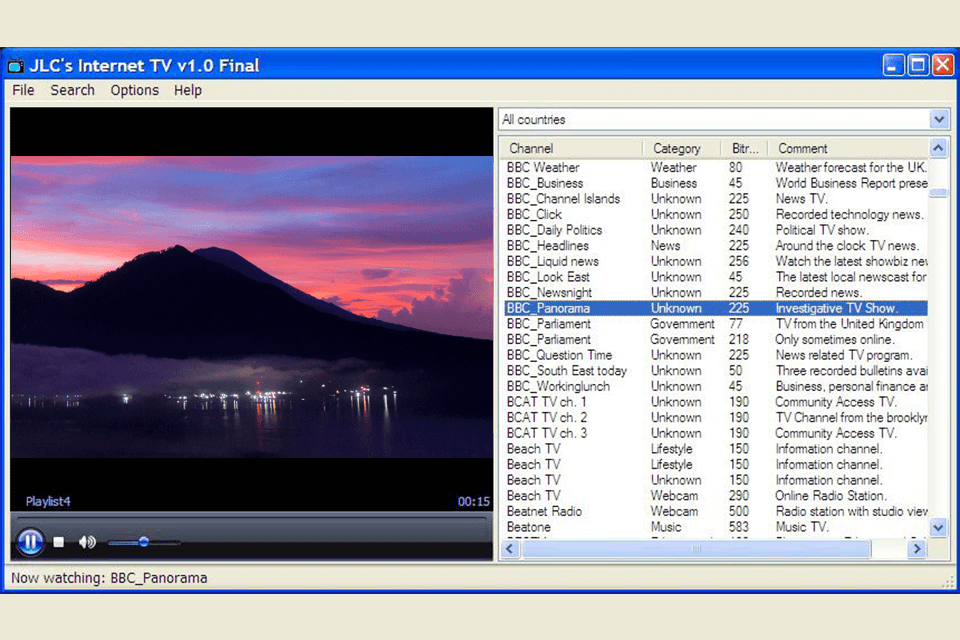Open the Options menu
Screen dimensions: 960x640
point(134,90)
